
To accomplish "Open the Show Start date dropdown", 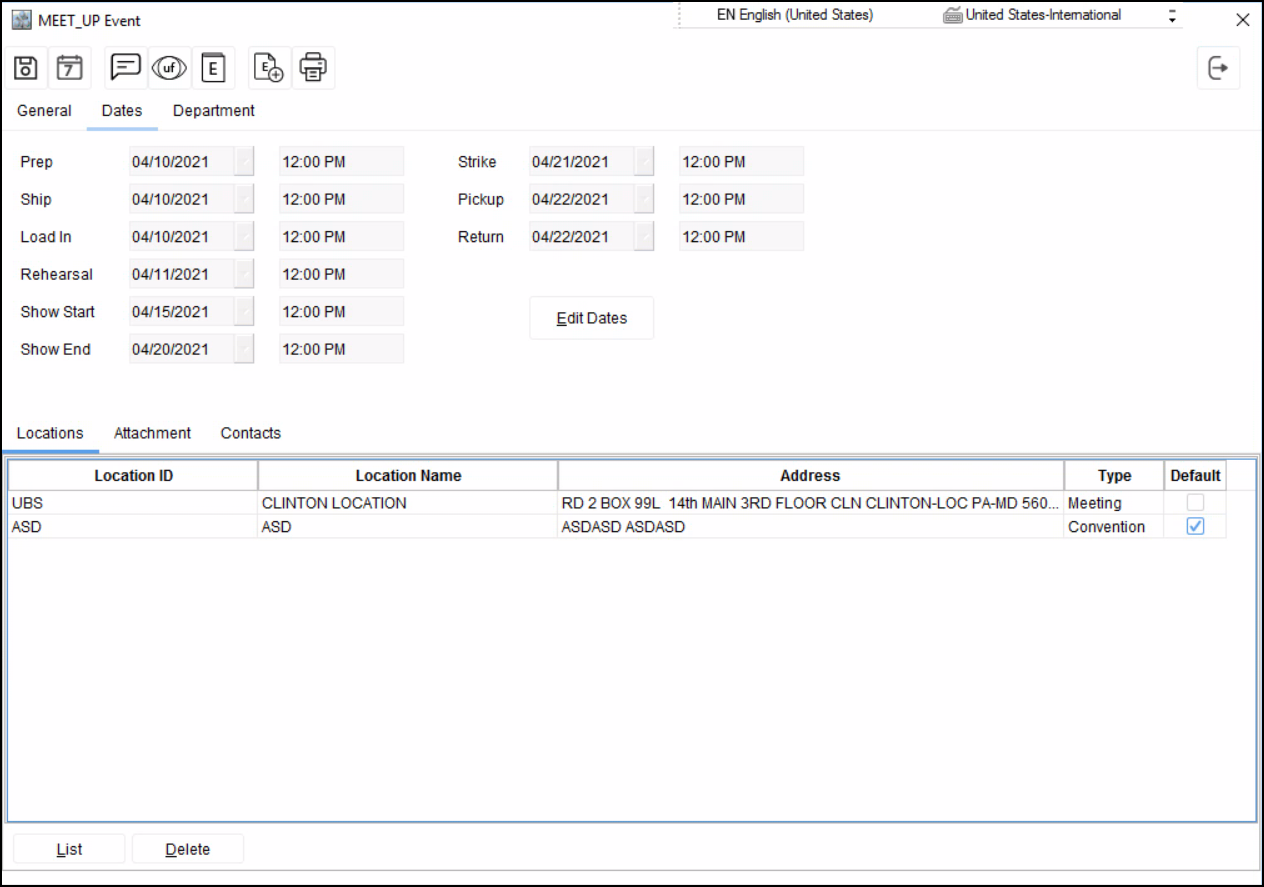I will [244, 312].
